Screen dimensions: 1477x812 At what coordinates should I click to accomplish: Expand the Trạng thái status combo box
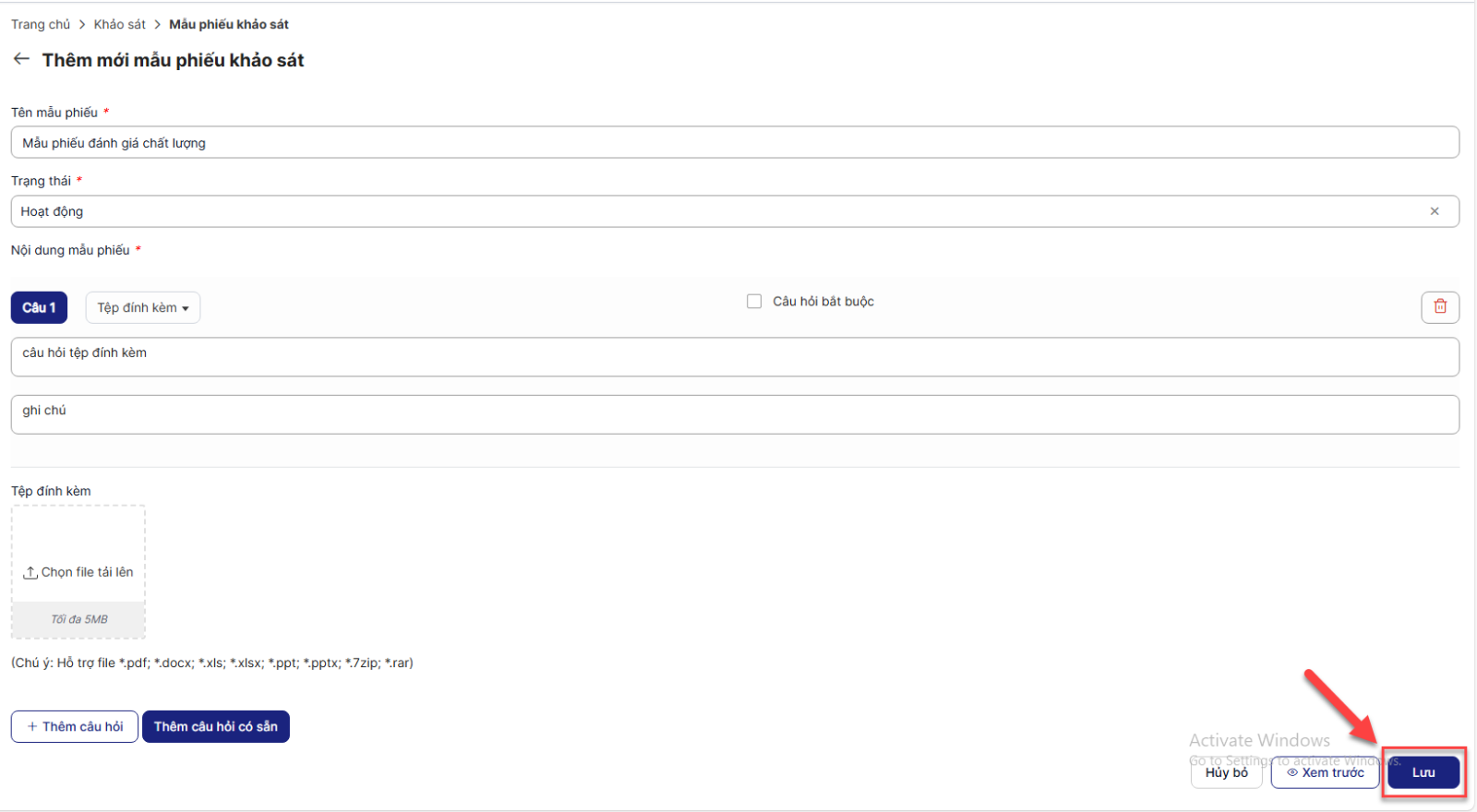720,211
